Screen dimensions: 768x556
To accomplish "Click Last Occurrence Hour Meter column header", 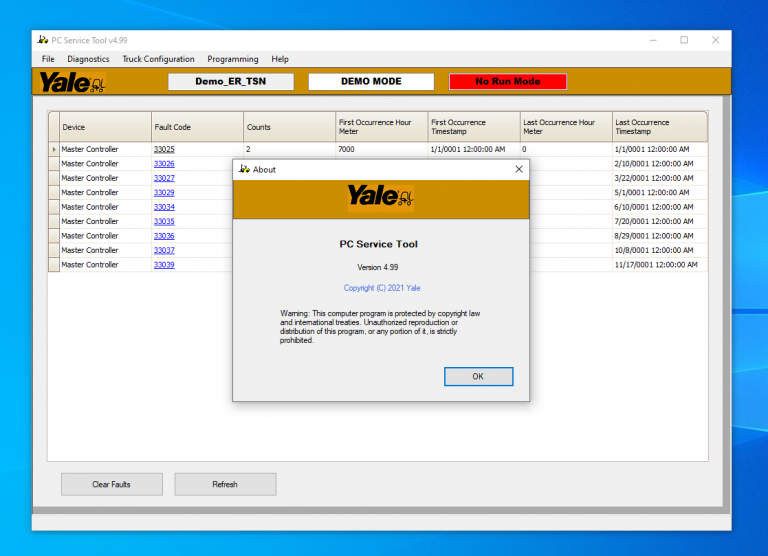I will [x=566, y=127].
